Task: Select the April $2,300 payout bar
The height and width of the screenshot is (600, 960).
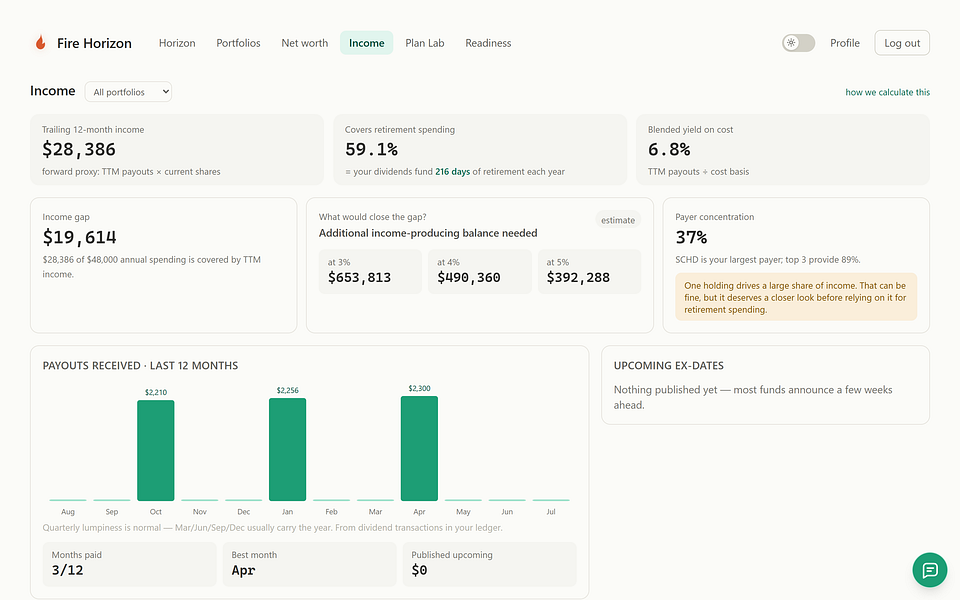Action: tap(419, 448)
